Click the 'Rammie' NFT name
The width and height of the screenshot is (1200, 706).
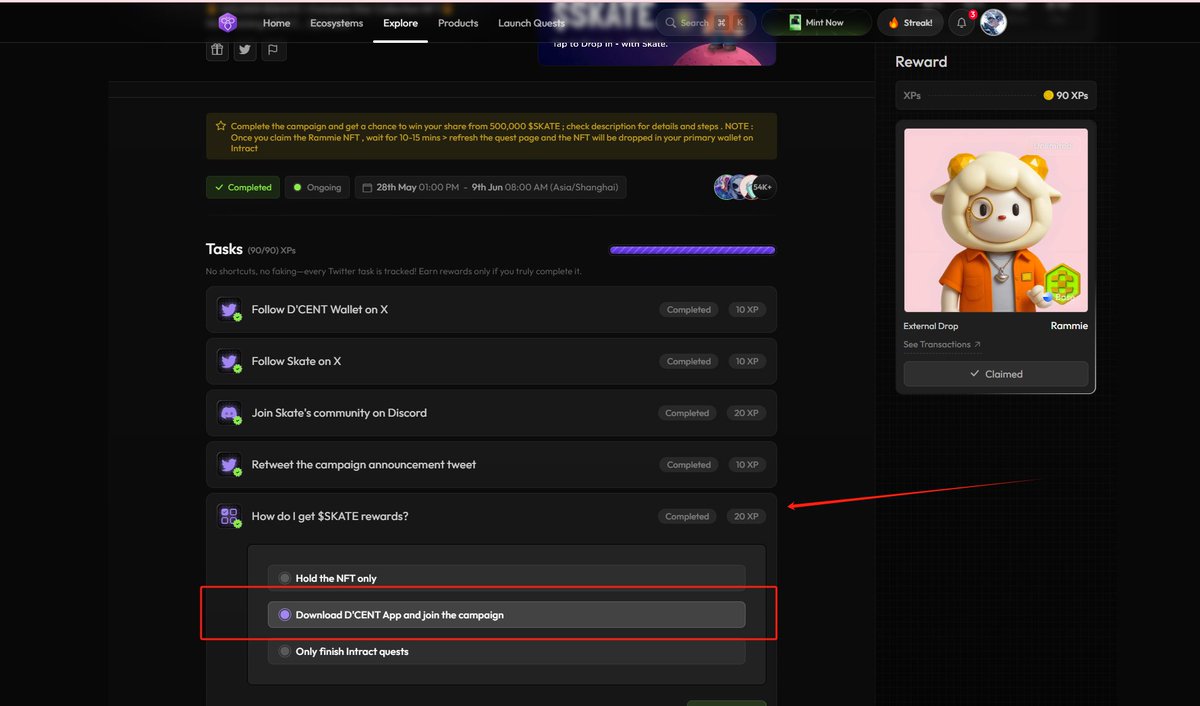1069,326
